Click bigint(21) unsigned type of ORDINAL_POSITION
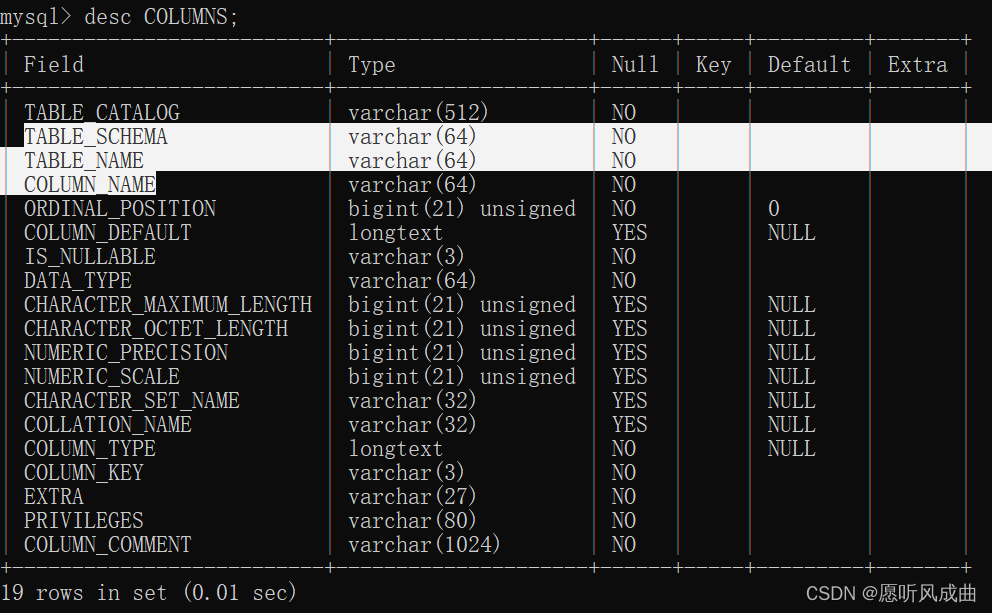 tap(462, 209)
